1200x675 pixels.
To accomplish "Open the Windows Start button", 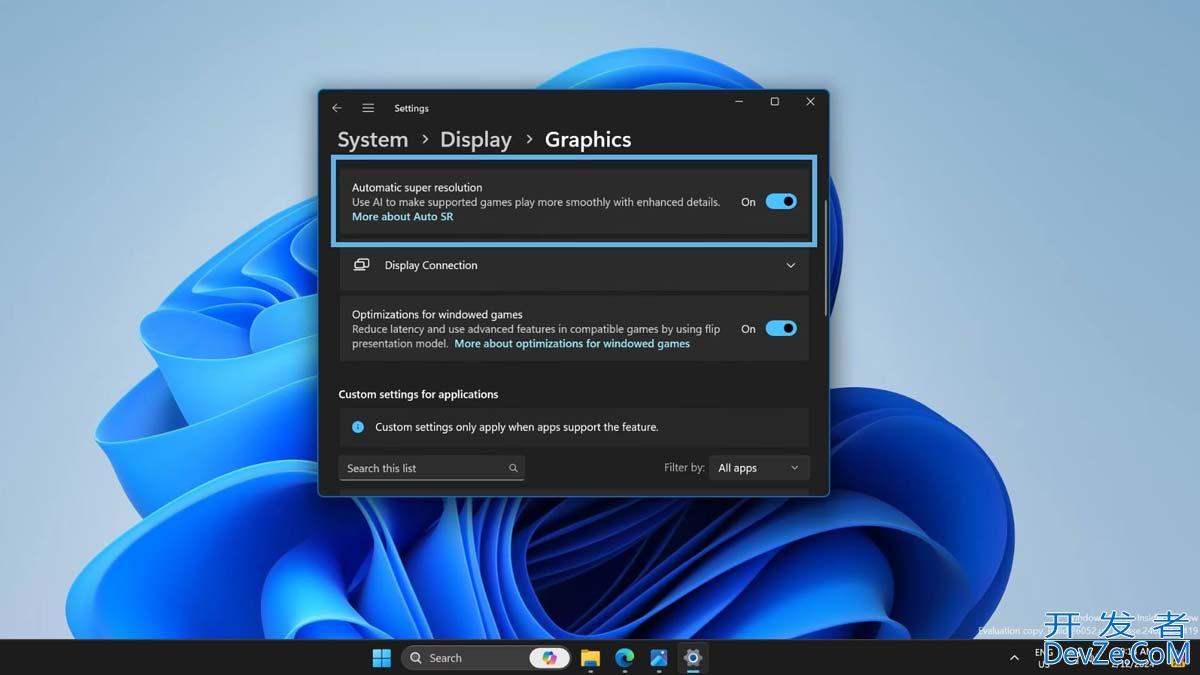I will (382, 657).
